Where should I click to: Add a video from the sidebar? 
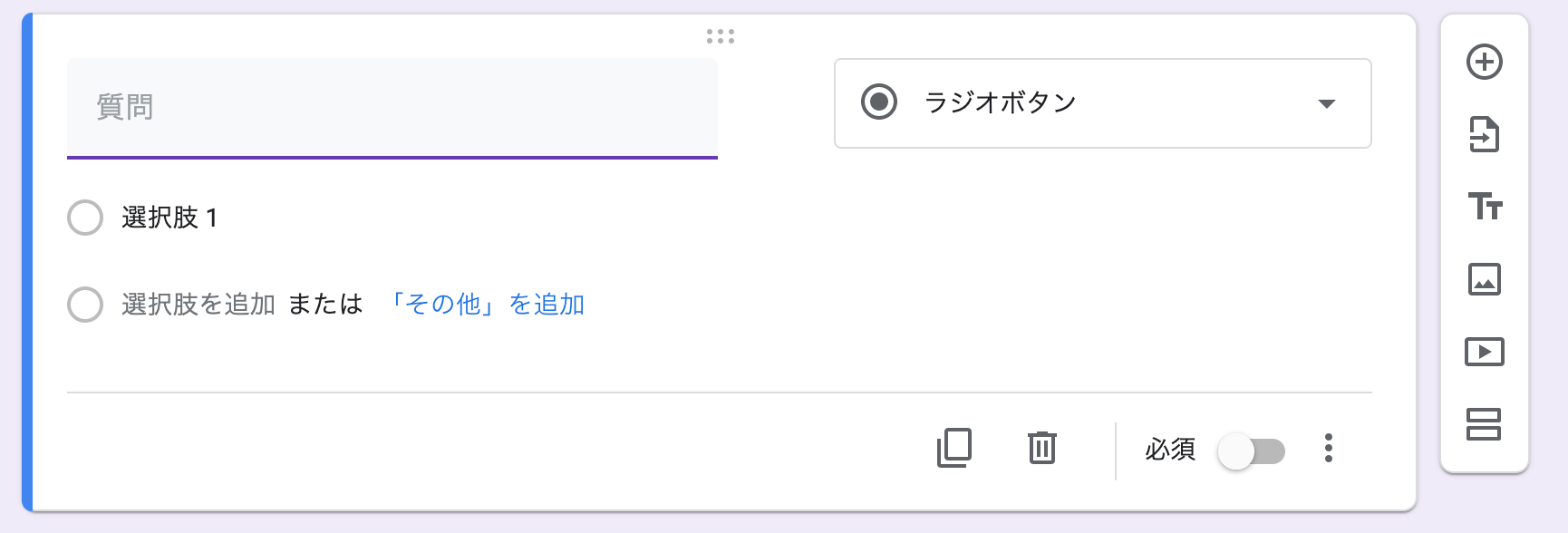click(1485, 352)
